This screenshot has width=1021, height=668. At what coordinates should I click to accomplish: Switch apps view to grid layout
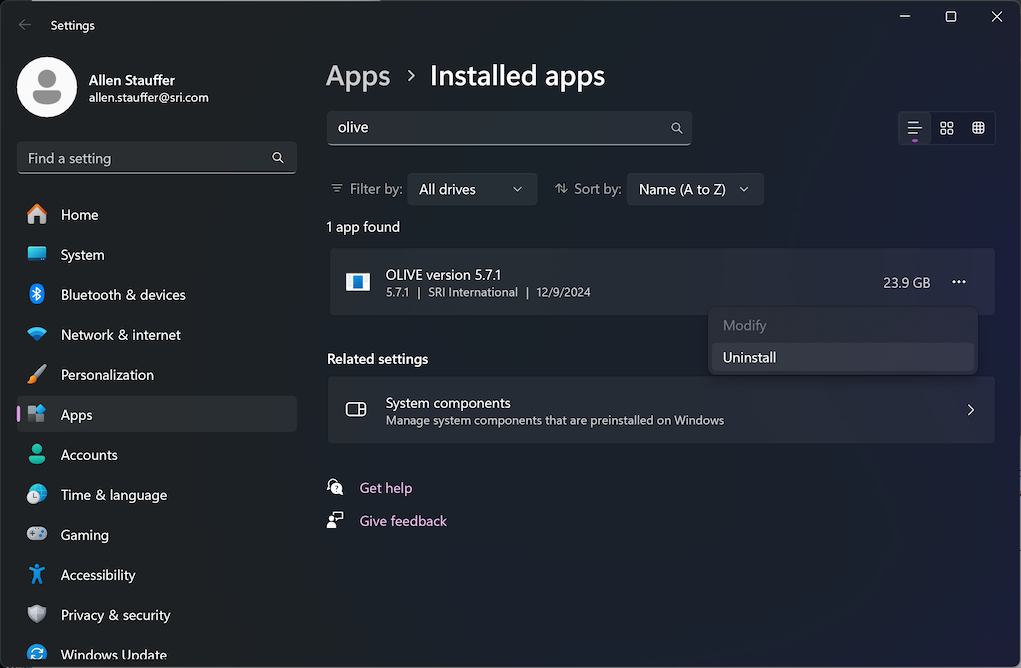point(977,128)
